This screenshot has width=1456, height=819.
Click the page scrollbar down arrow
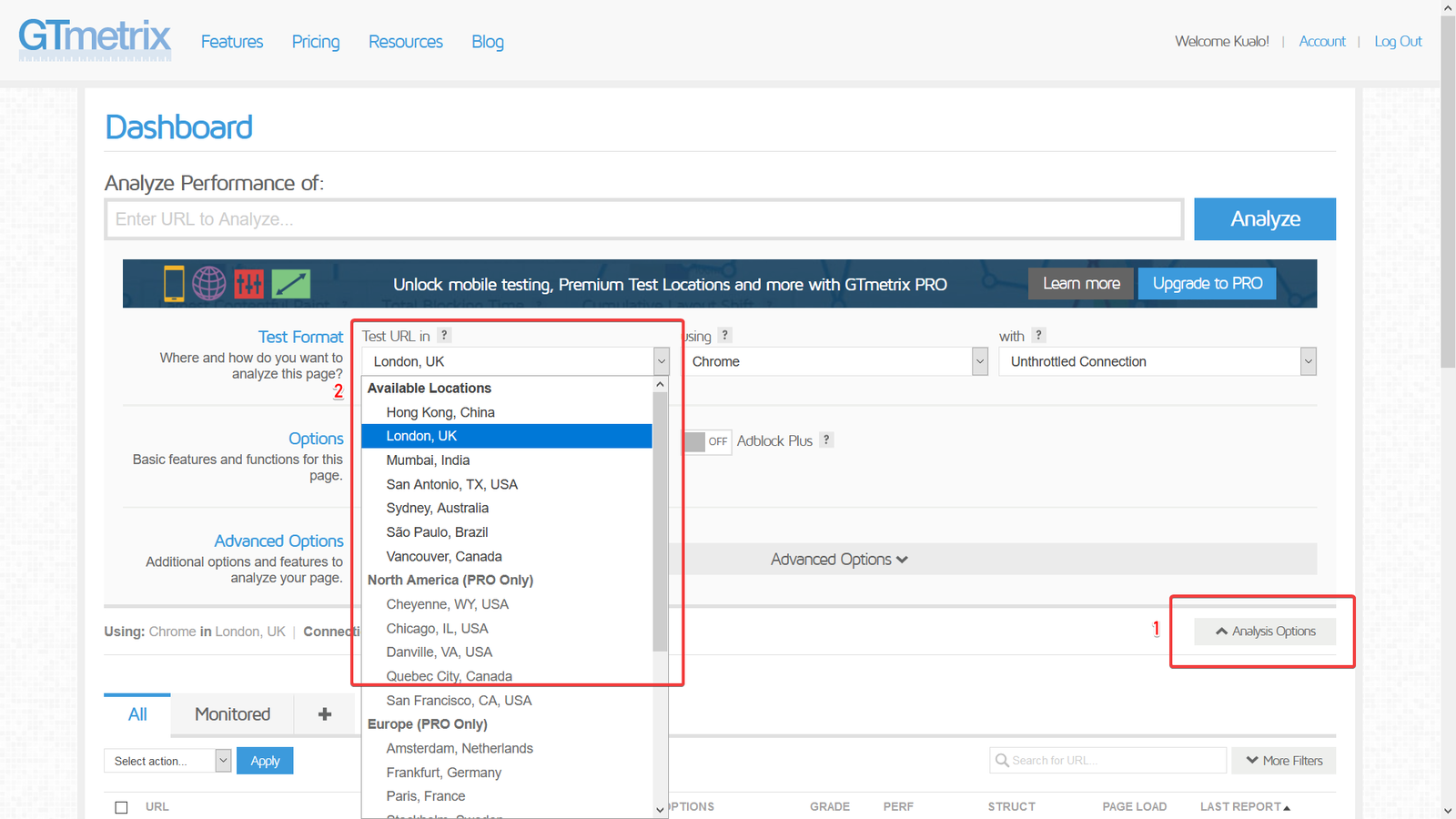click(1448, 811)
